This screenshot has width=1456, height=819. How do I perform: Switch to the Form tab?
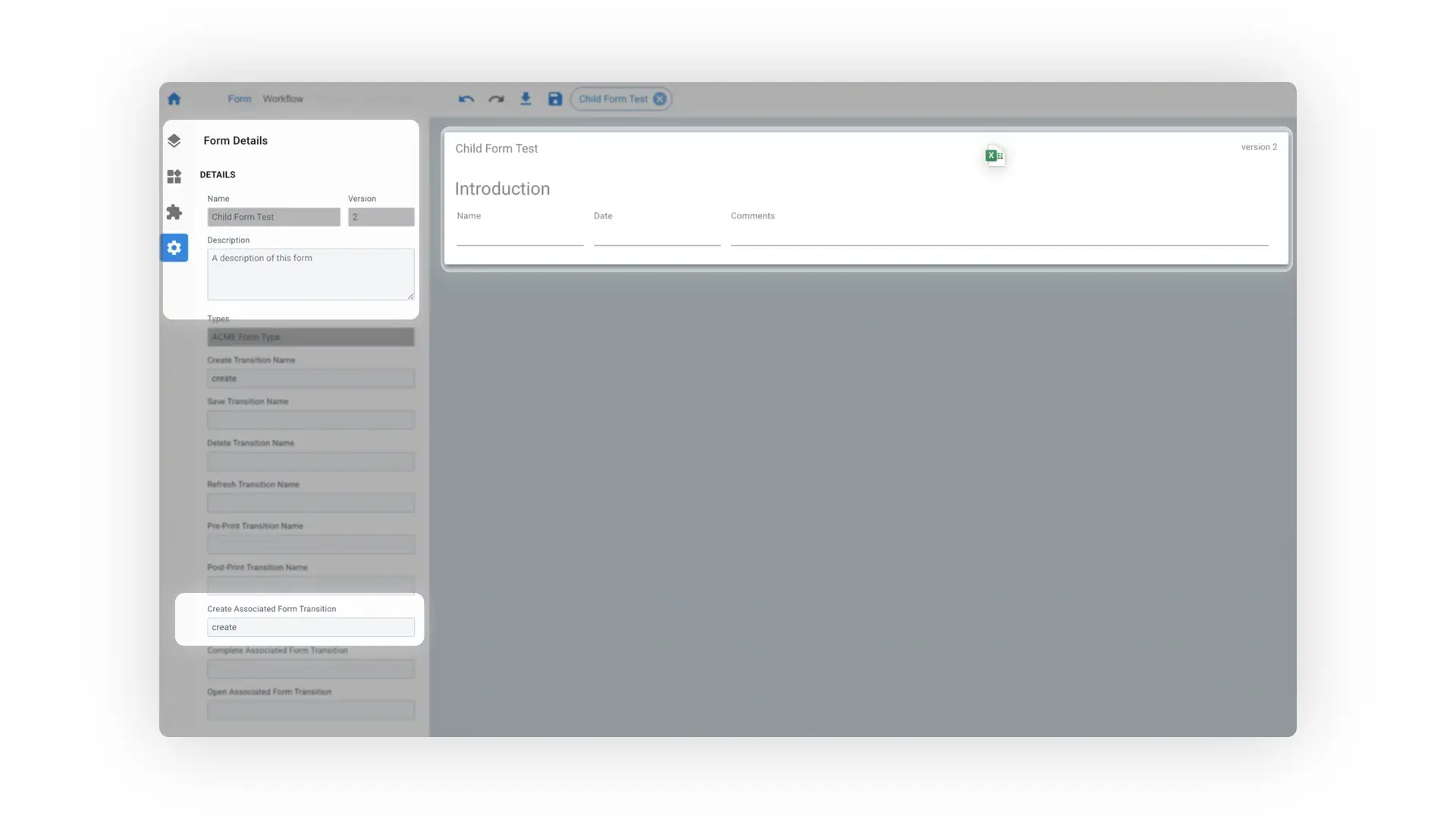point(239,99)
